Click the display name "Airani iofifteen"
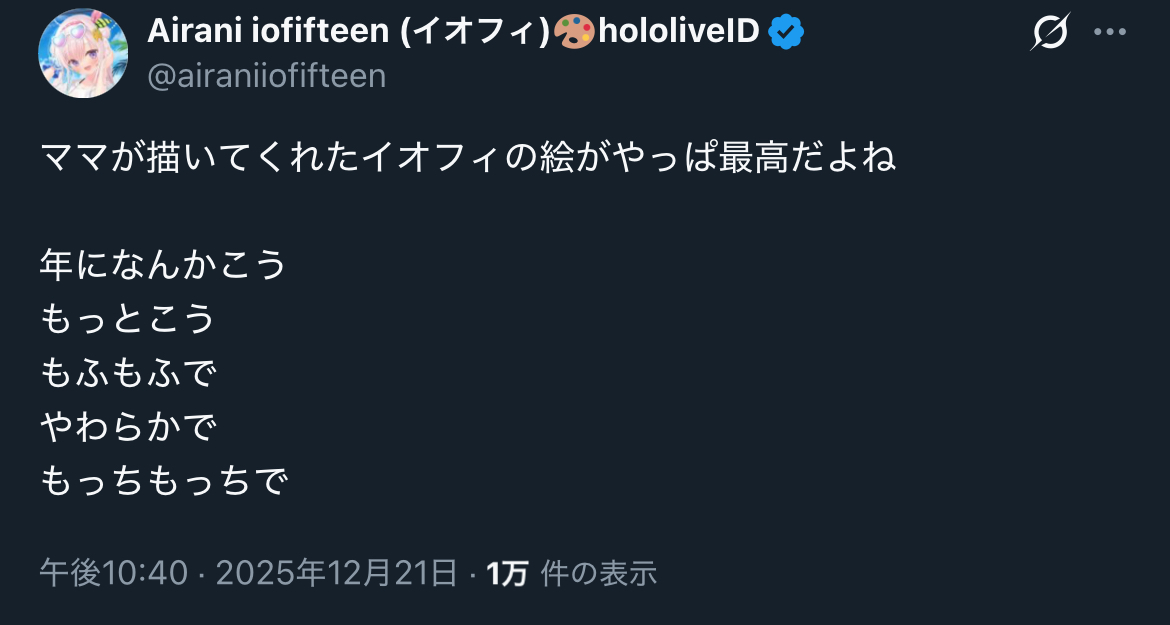Image resolution: width=1170 pixels, height=625 pixels. pyautogui.click(x=268, y=33)
